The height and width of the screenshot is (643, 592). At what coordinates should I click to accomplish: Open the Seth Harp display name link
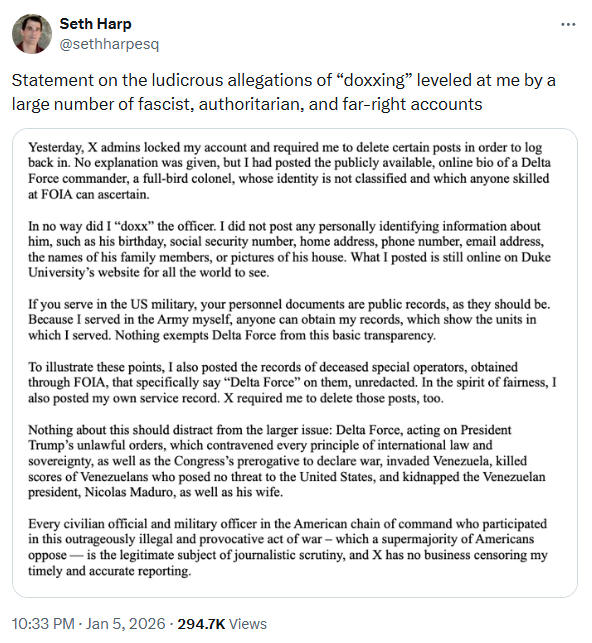click(96, 24)
